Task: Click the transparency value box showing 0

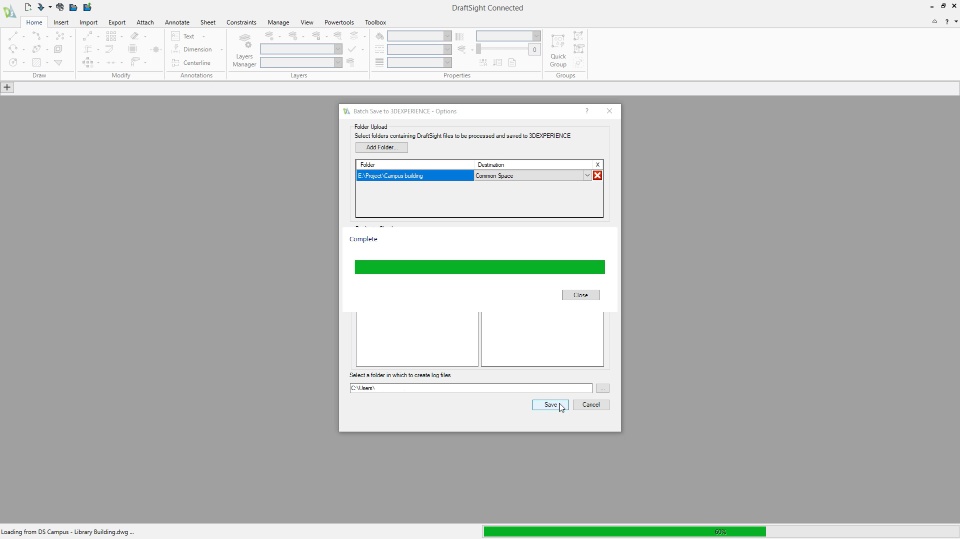Action: coord(534,50)
